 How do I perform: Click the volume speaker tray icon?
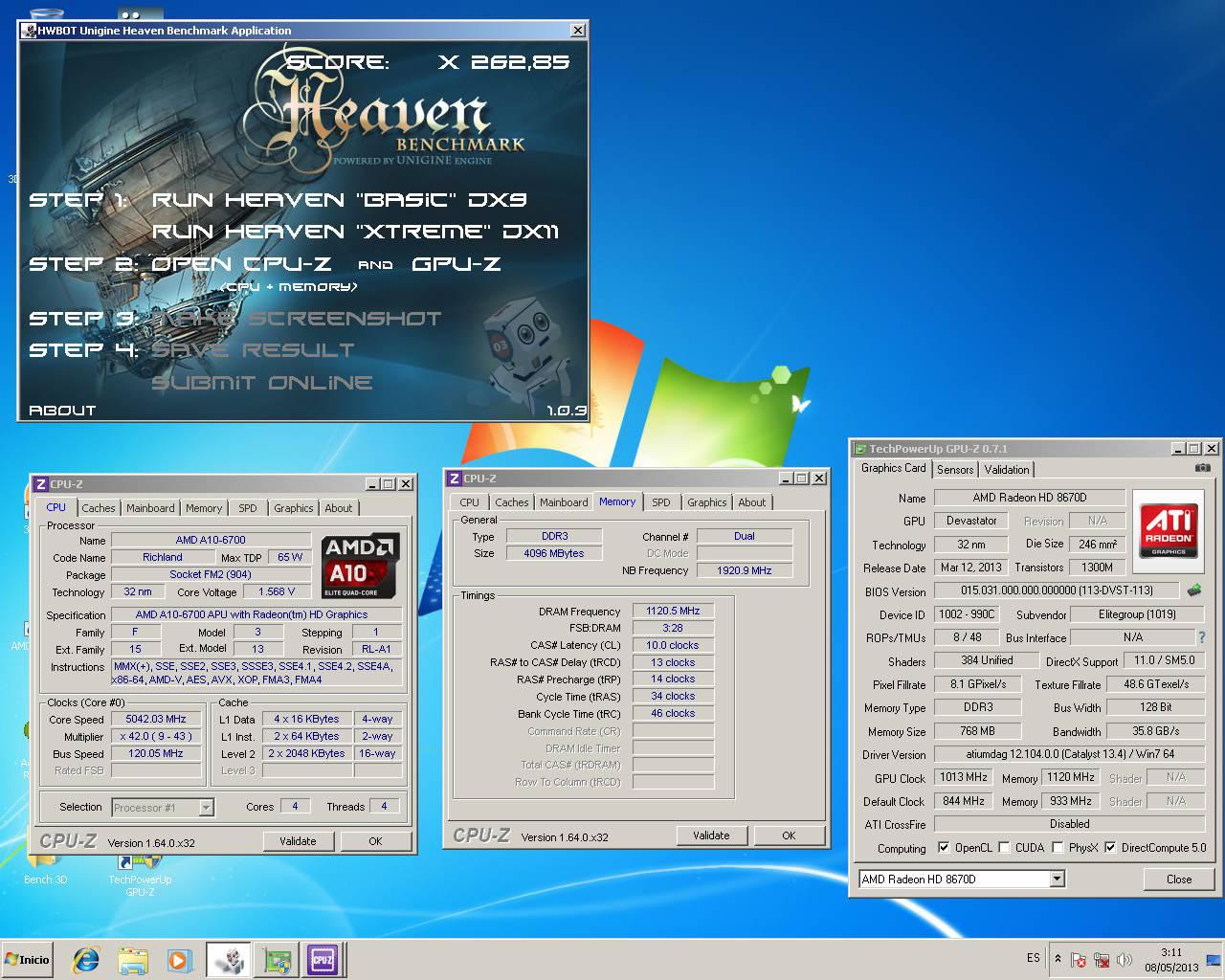1125,960
